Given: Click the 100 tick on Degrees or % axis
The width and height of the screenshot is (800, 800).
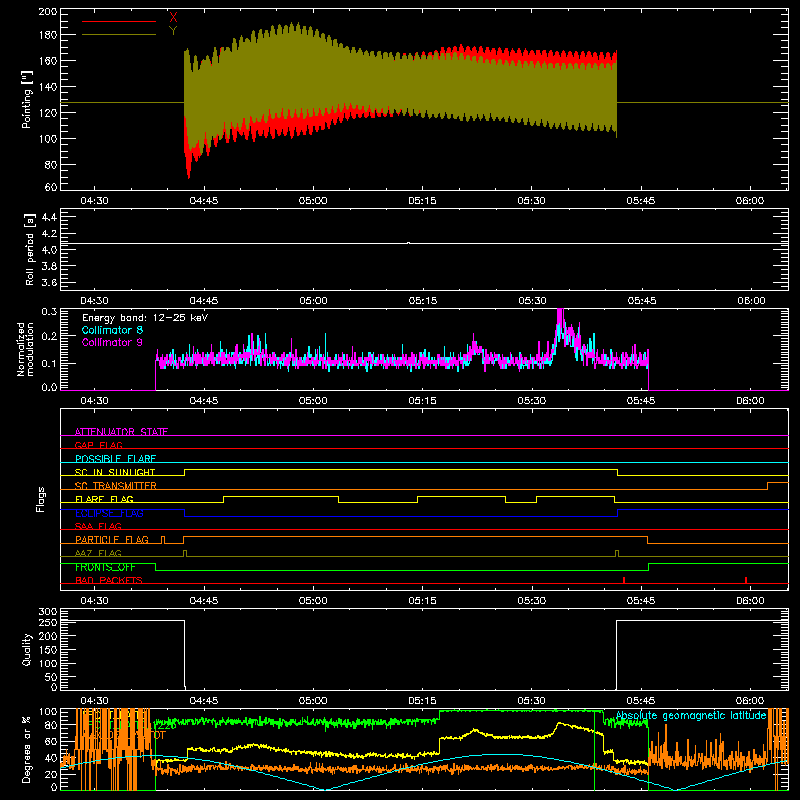Looking at the screenshot, I should (48, 712).
